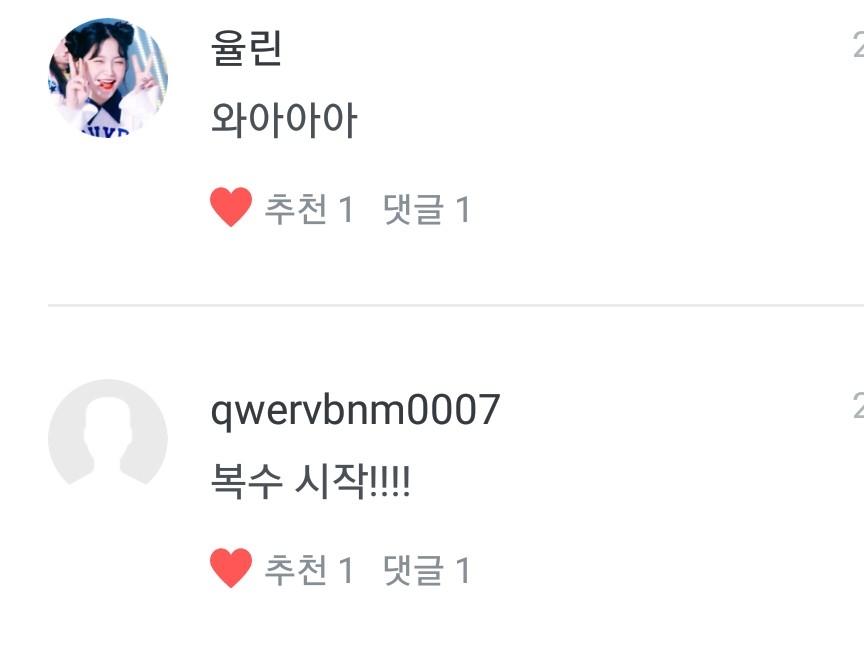
Task: Click the 추천 count number on qwervbnm0007's comment
Action: [346, 570]
